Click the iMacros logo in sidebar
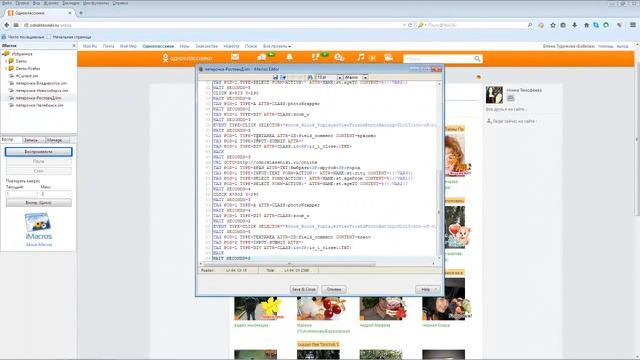The image size is (640, 360). 38,227
